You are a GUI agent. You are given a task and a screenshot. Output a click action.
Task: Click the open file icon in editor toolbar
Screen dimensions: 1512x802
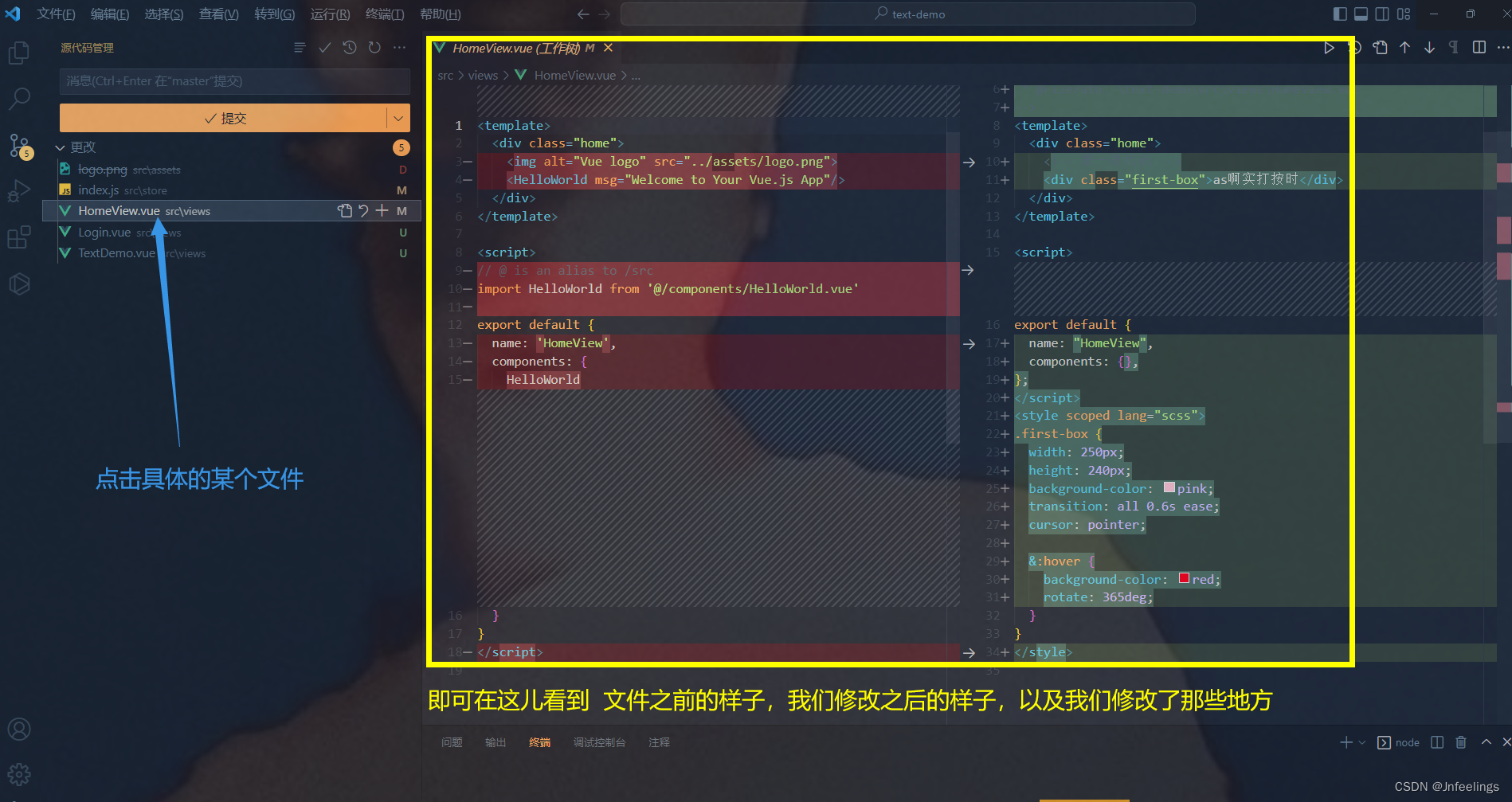tap(1380, 48)
